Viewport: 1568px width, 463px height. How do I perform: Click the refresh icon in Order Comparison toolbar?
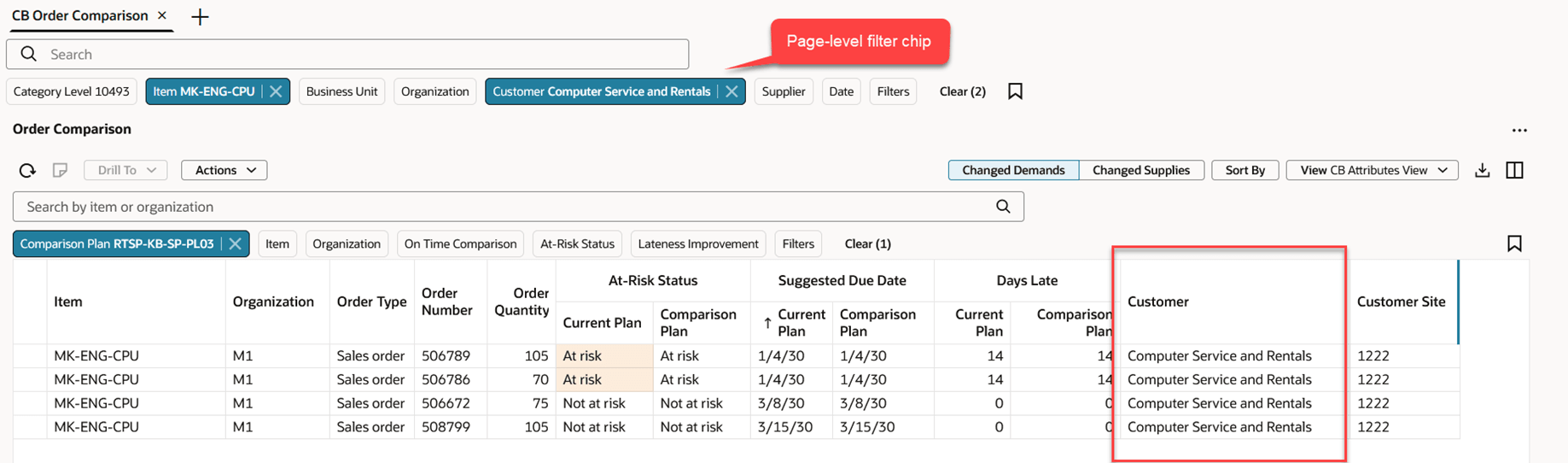pyautogui.click(x=27, y=170)
